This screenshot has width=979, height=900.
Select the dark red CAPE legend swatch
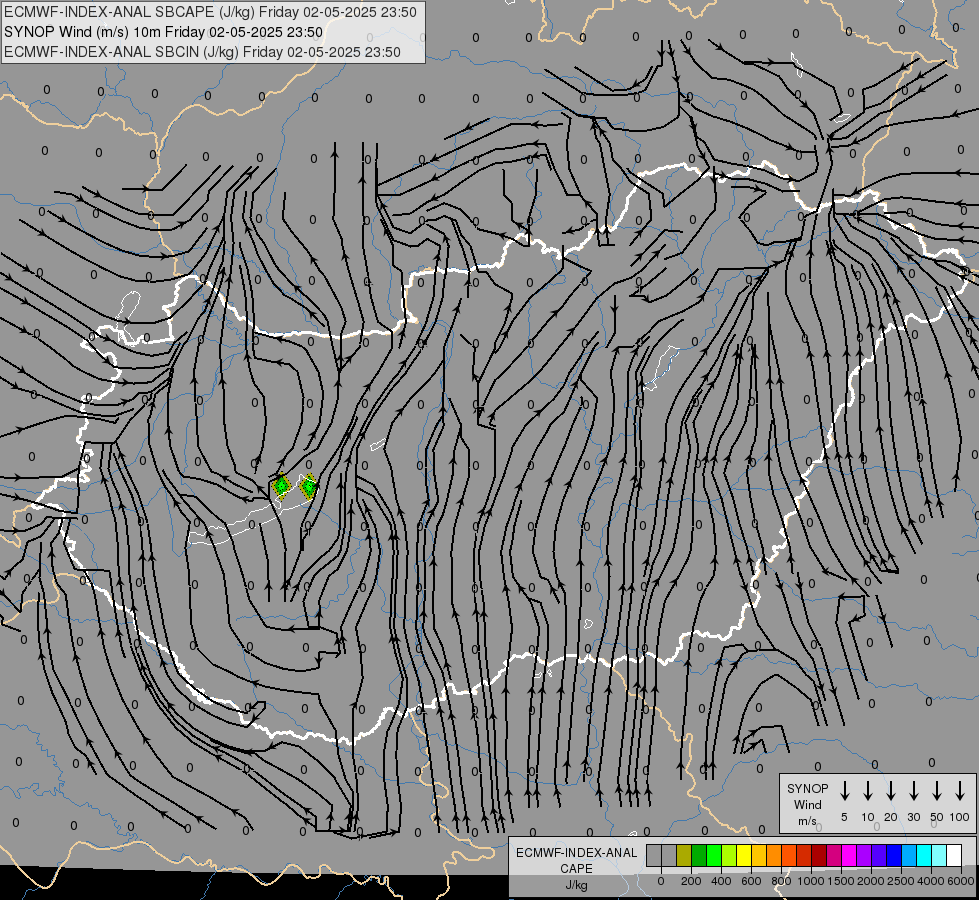pos(819,855)
